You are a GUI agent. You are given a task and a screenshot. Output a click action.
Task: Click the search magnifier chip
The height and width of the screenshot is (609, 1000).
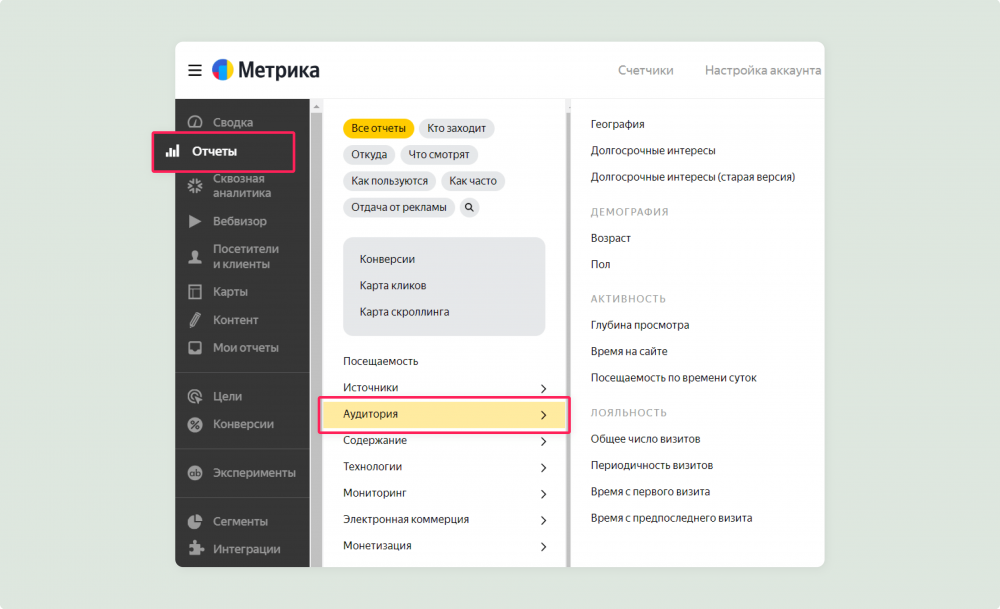coord(469,207)
